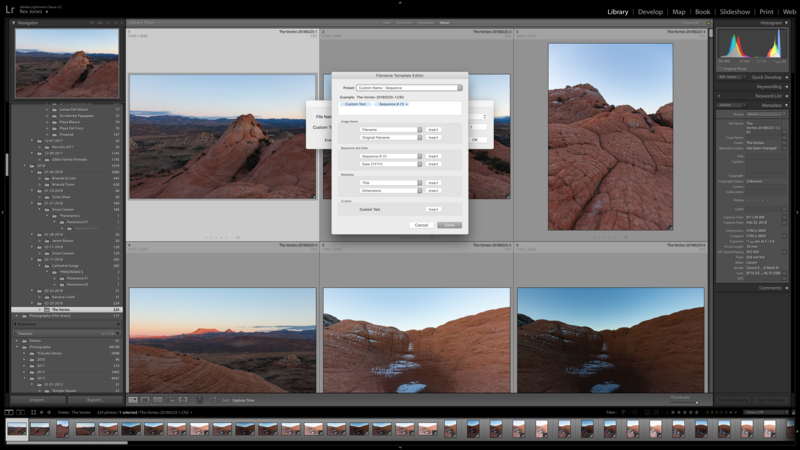Click the Painter spray can tool
This screenshot has height=450, width=800.
[200, 400]
